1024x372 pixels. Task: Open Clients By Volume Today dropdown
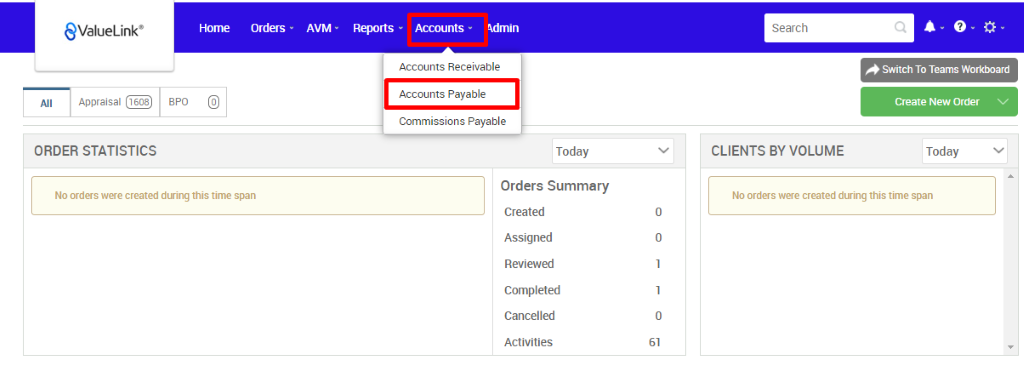(x=965, y=151)
